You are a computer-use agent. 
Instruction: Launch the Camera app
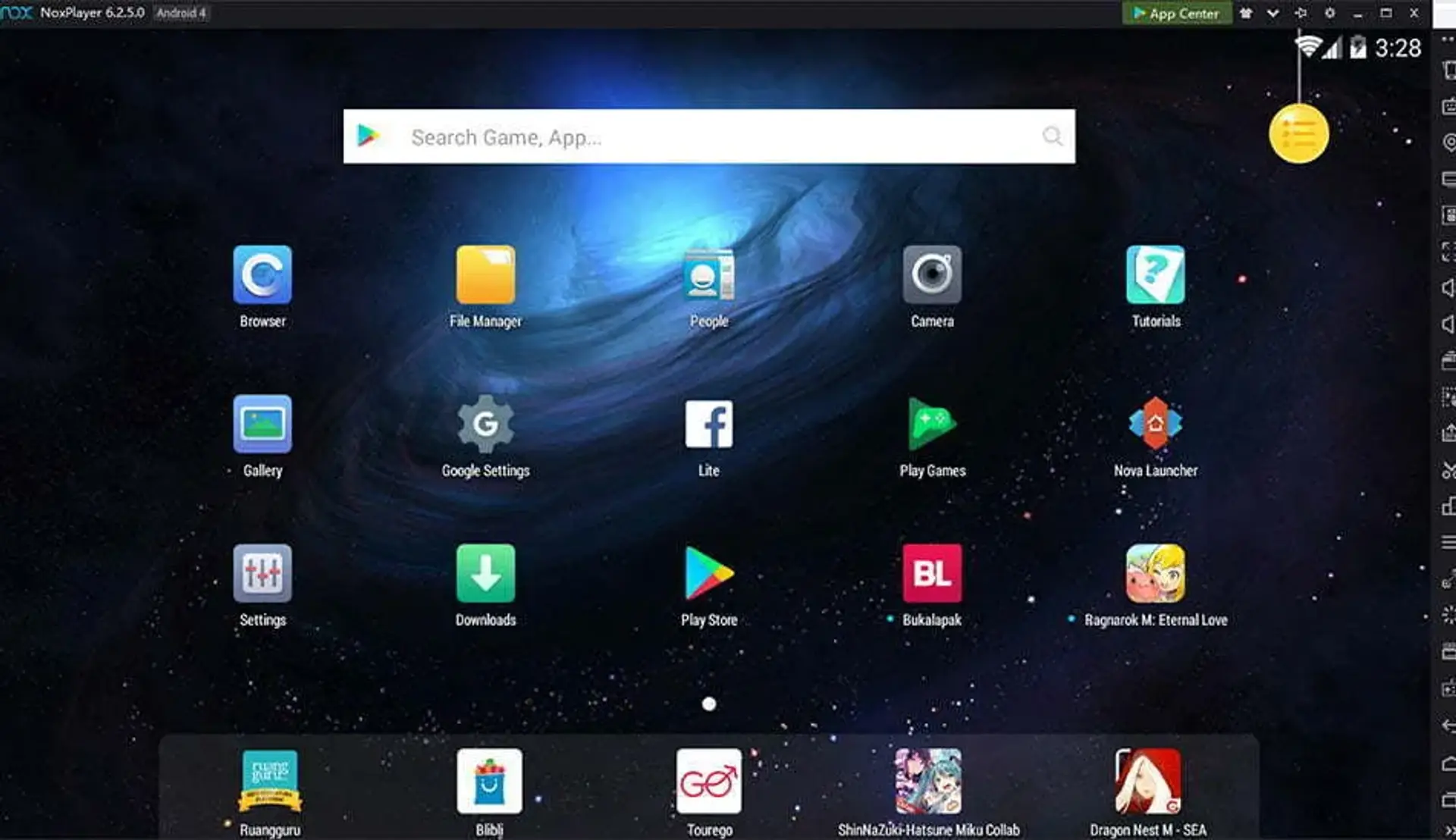[x=932, y=274]
